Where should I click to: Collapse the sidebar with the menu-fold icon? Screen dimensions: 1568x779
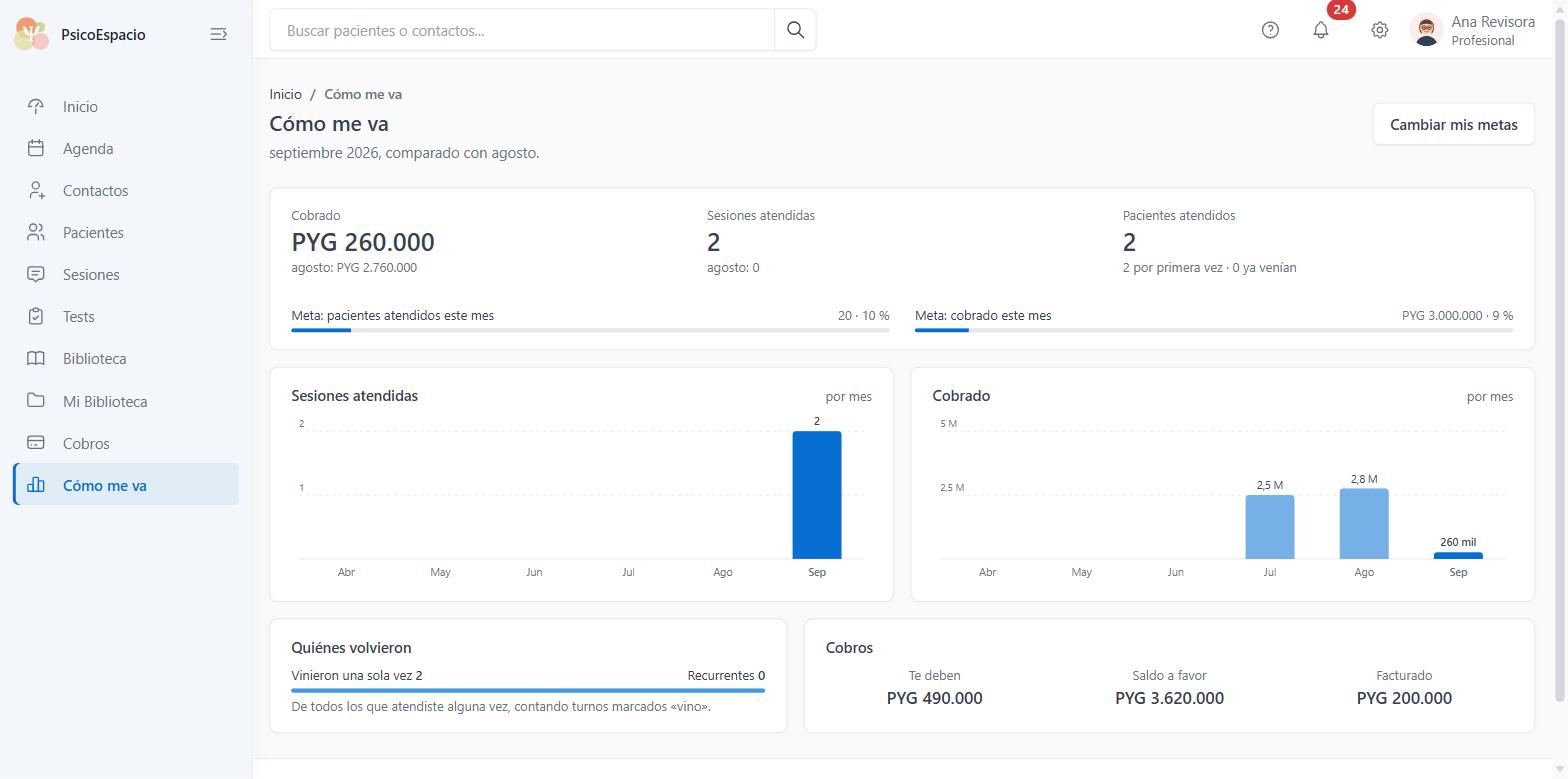pyautogui.click(x=218, y=34)
